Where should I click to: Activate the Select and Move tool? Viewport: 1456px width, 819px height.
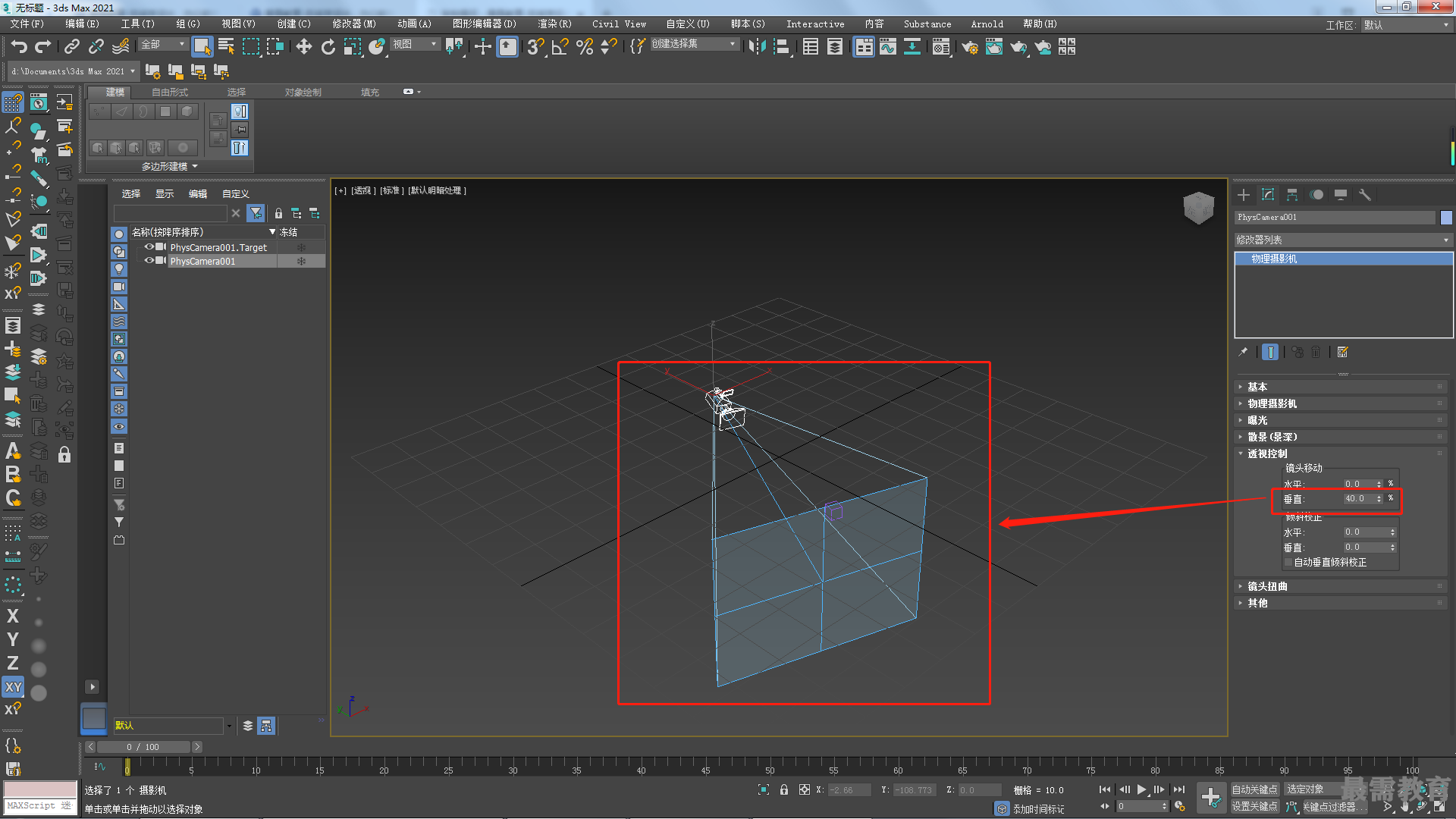pyautogui.click(x=303, y=47)
